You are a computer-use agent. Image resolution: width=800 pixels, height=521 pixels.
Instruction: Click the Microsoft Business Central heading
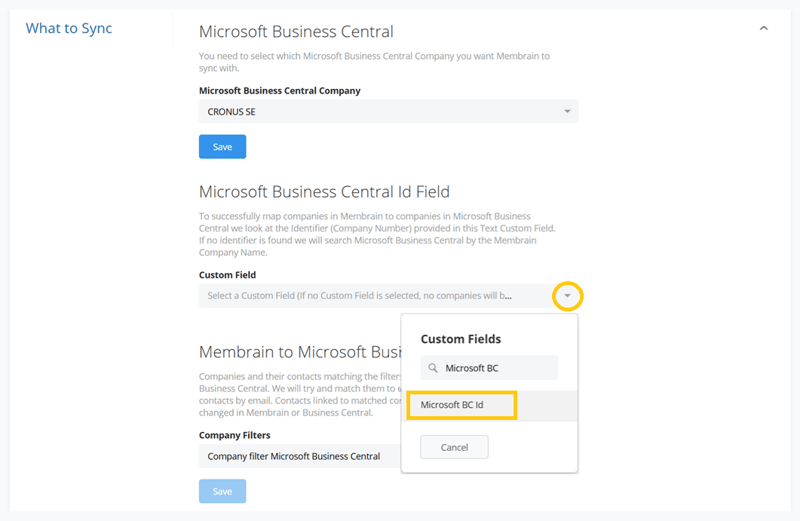click(296, 32)
